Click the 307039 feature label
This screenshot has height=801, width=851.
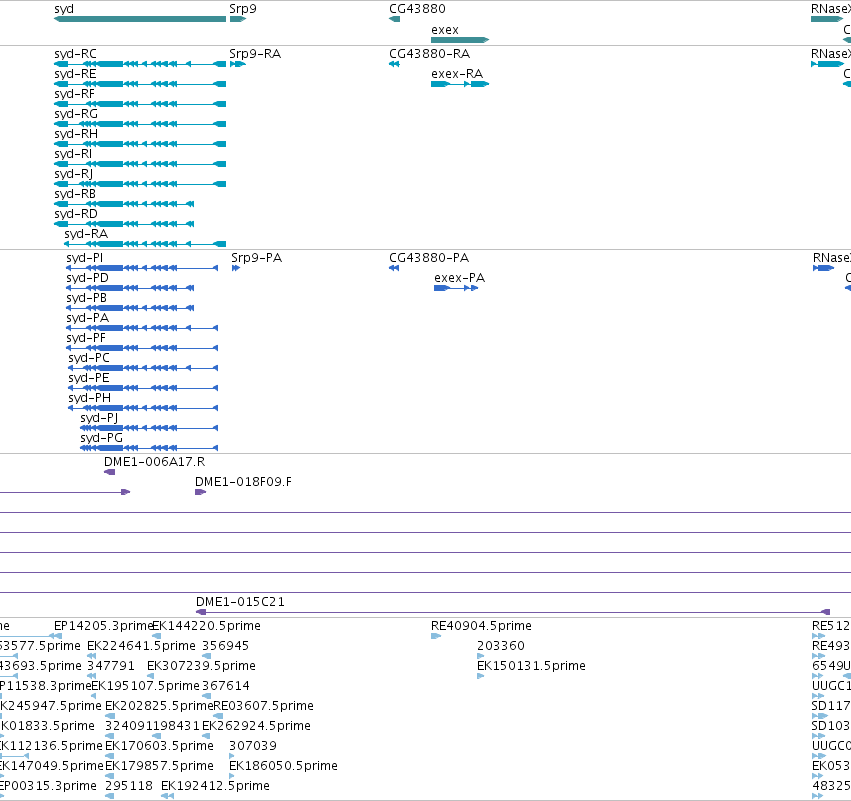(253, 746)
